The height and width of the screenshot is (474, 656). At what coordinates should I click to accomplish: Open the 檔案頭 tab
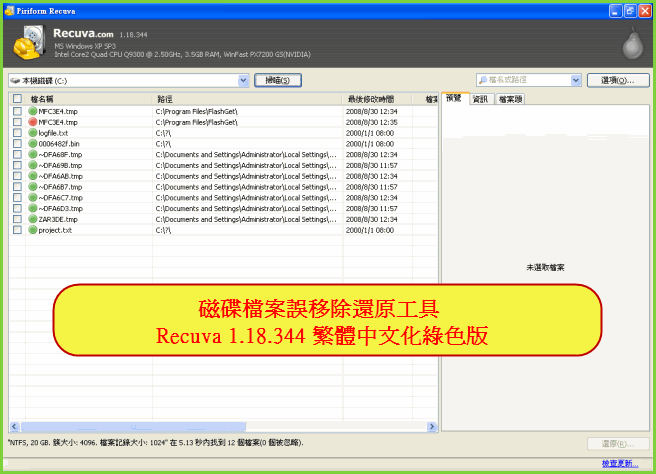click(510, 99)
